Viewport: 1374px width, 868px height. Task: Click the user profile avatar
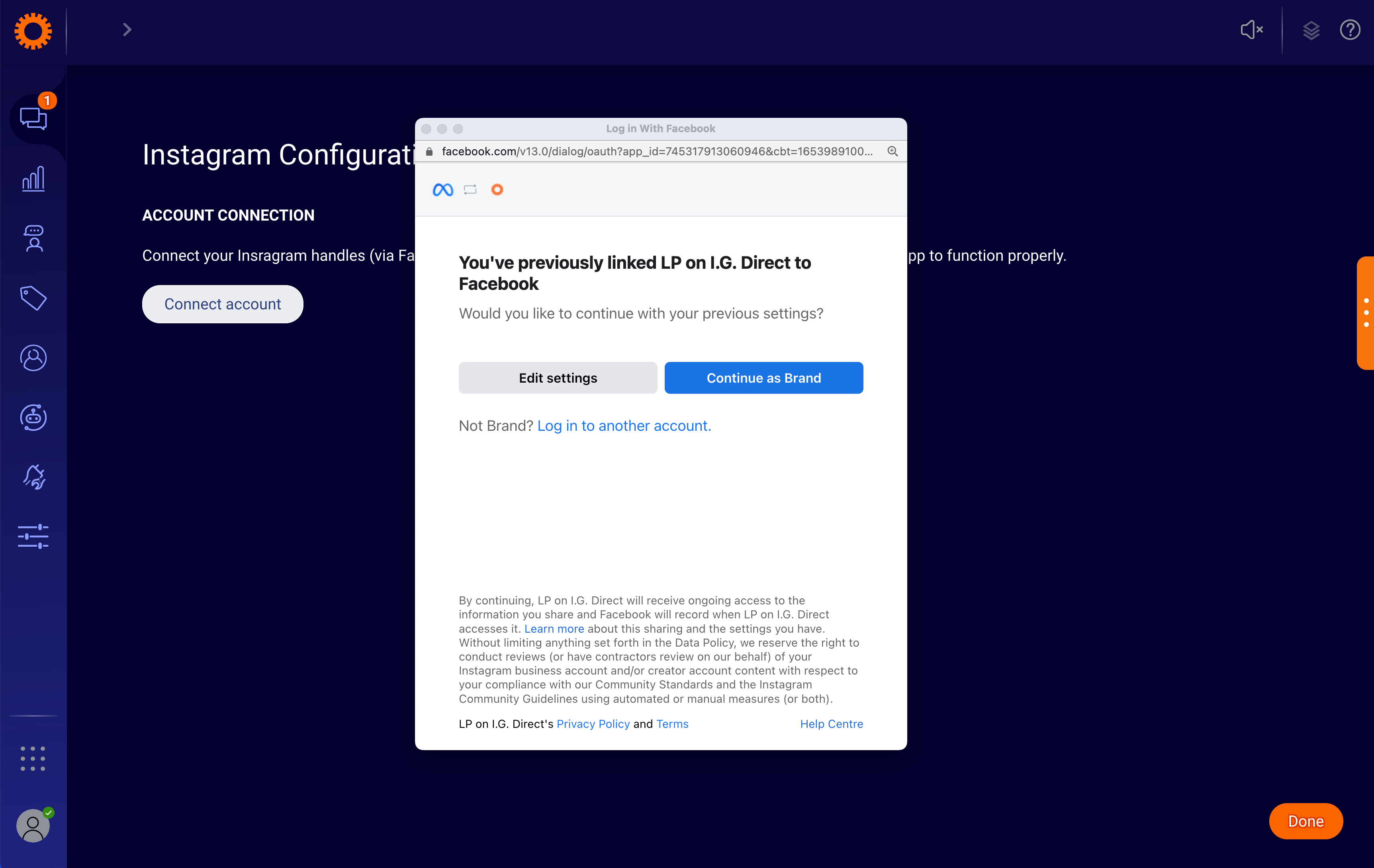(x=33, y=825)
